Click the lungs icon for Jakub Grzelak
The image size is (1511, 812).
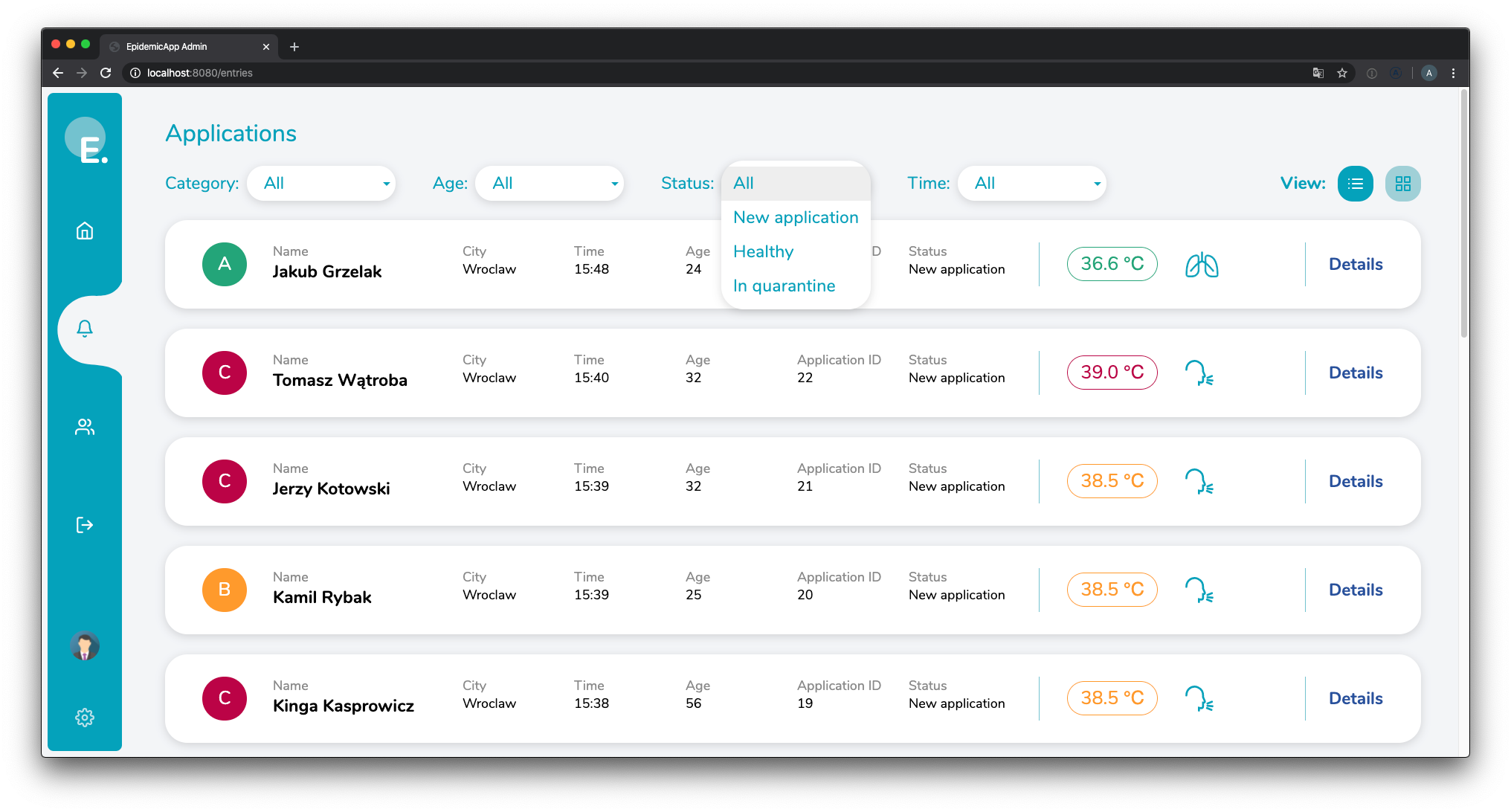(1202, 265)
